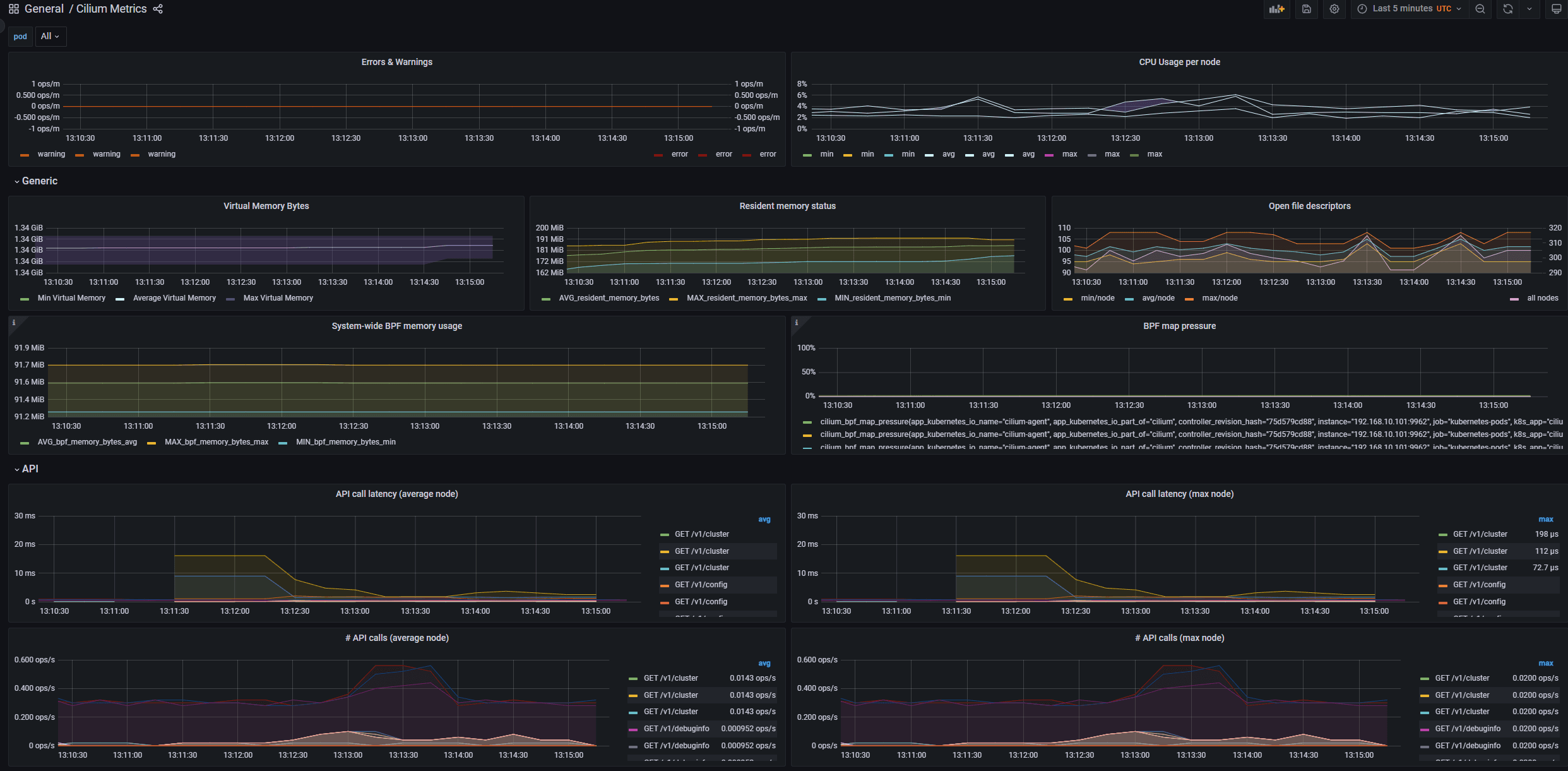
Task: Cycle view mode with the monitor icon
Action: (1556, 9)
